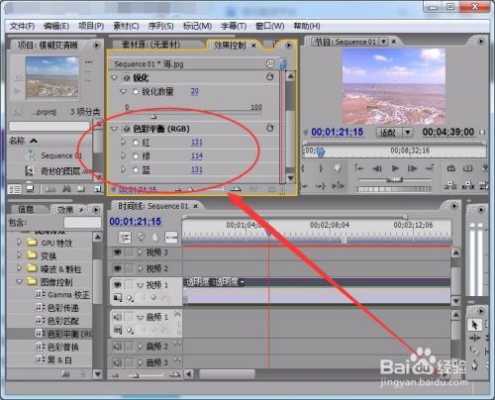Viewport: 495px width, 400px height.
Task: Toggle the 锐化 effect on/off
Action: coord(126,78)
